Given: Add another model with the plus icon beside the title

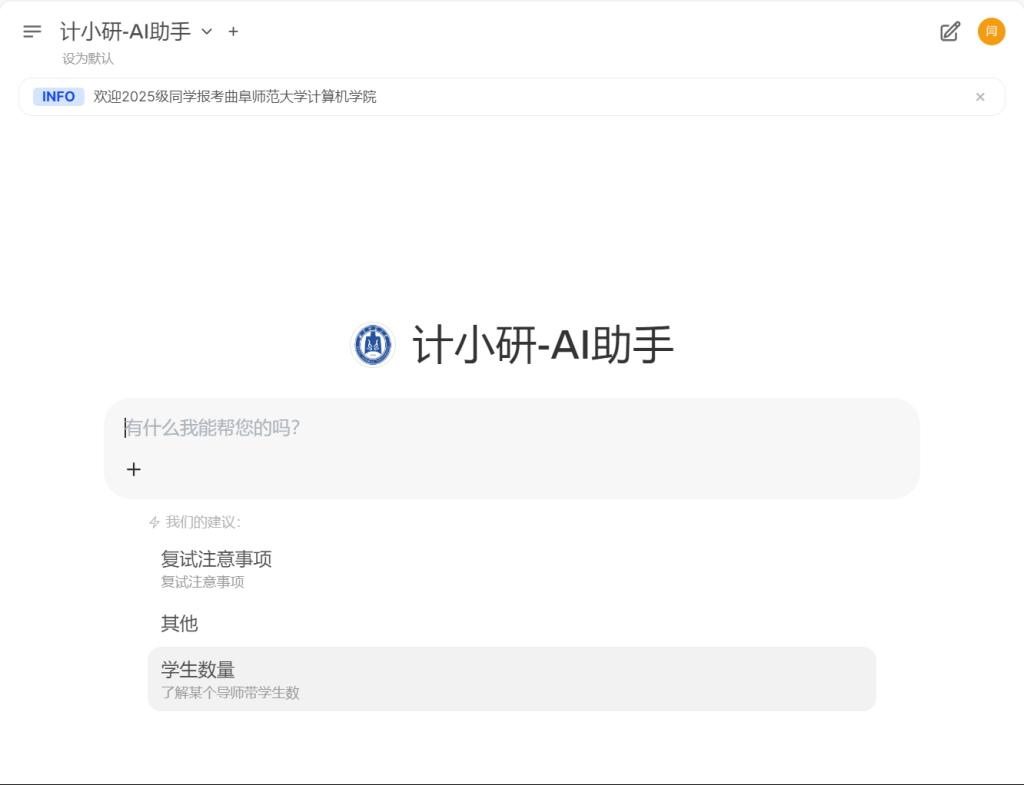Looking at the screenshot, I should click(233, 31).
